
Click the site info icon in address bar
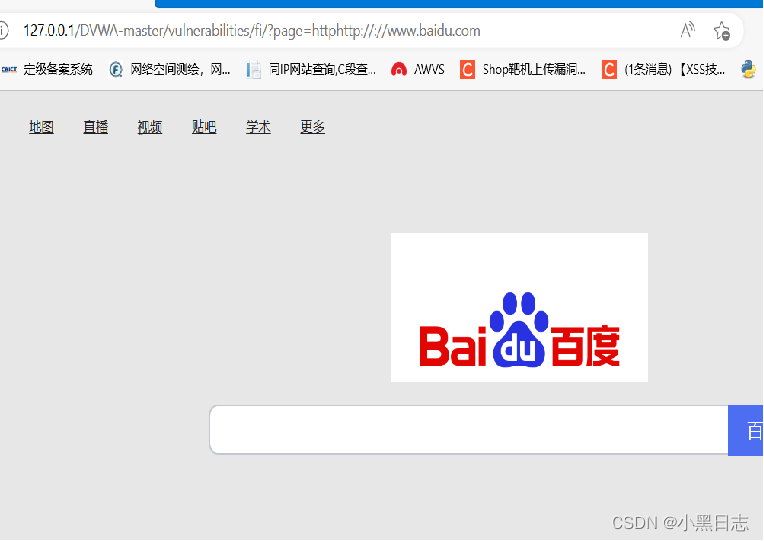3,31
